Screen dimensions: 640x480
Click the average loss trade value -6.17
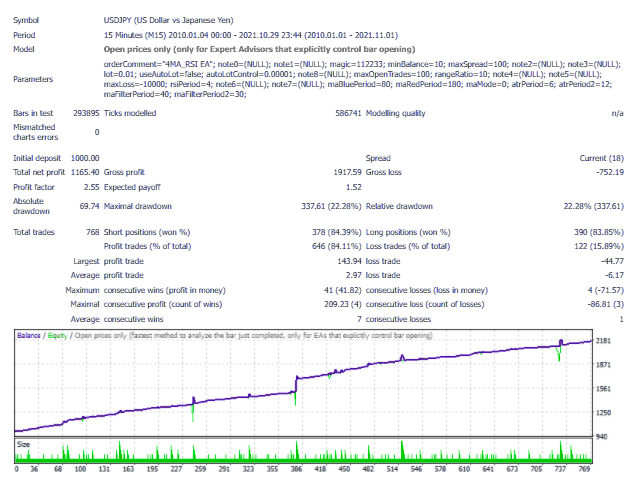point(615,275)
